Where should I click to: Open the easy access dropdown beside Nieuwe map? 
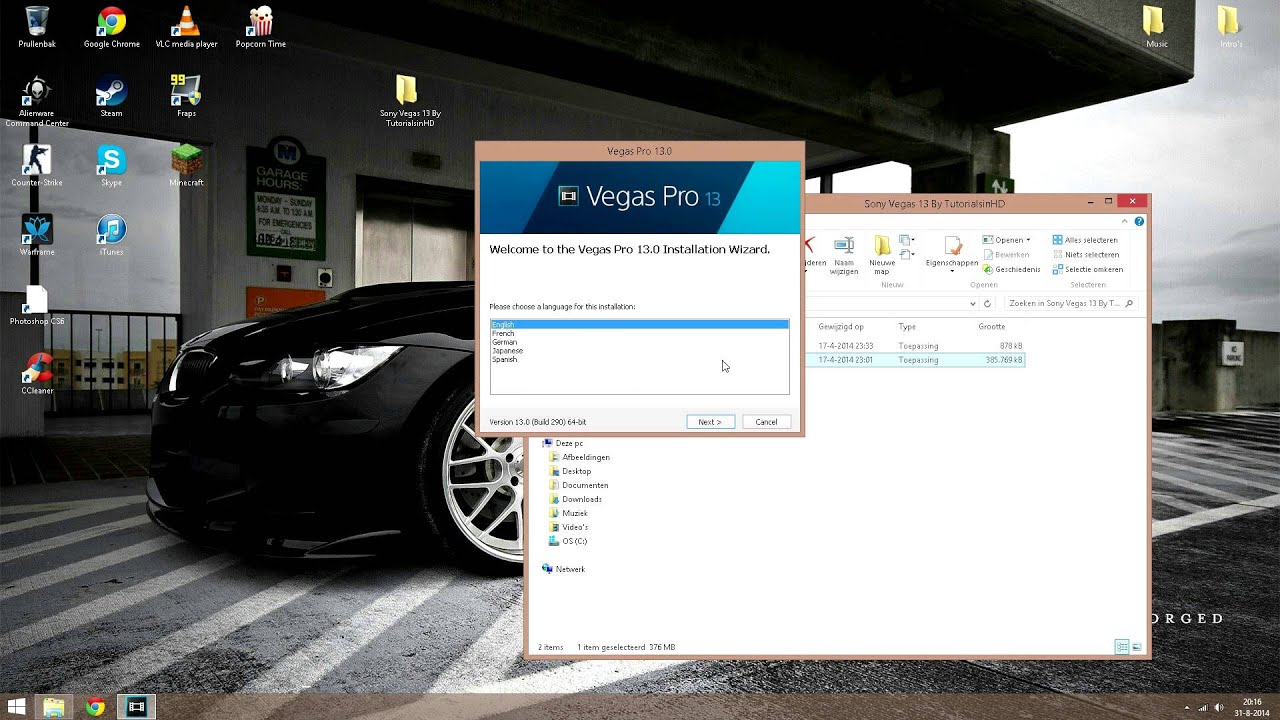907,254
